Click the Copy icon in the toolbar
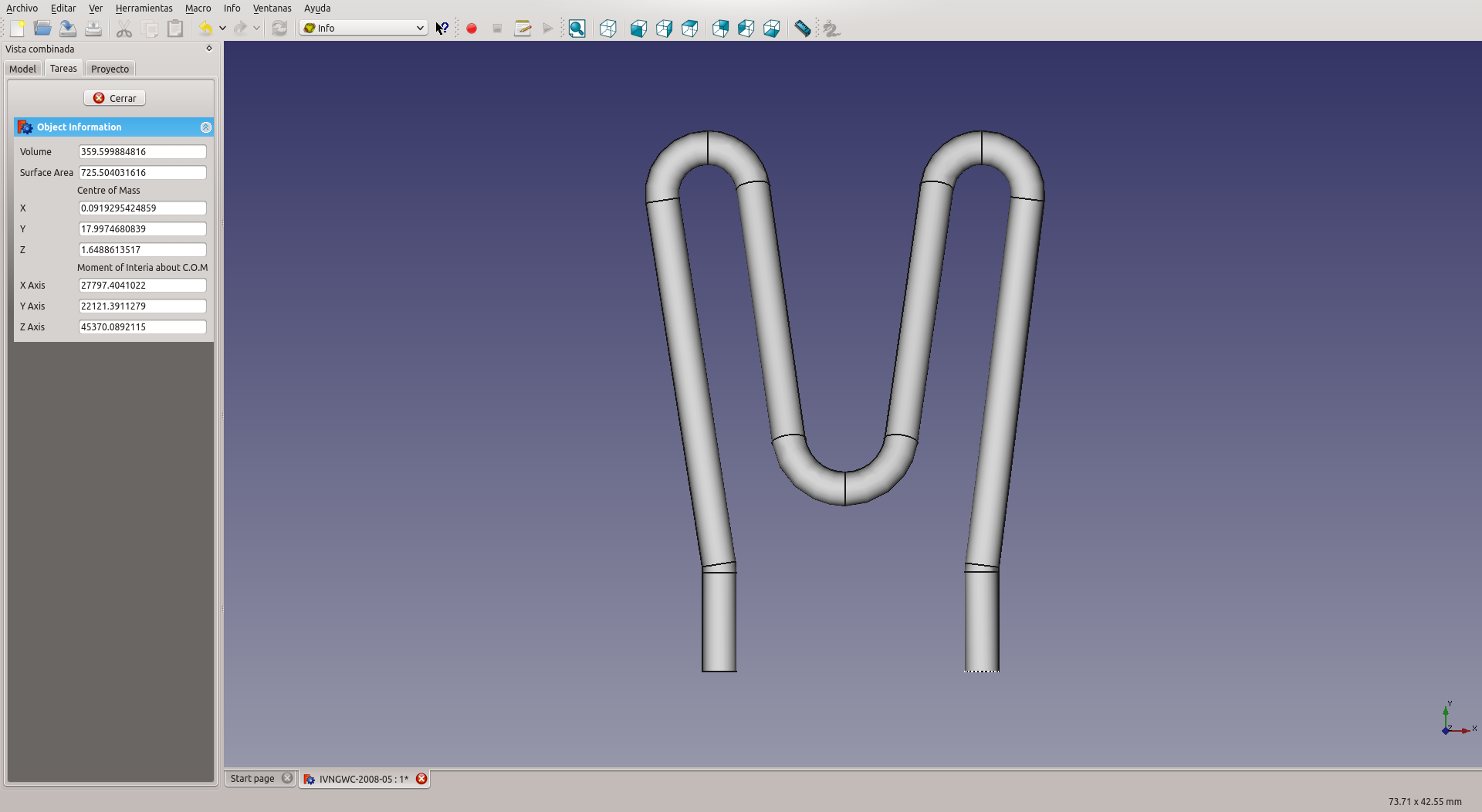The height and width of the screenshot is (812, 1482). 151,29
